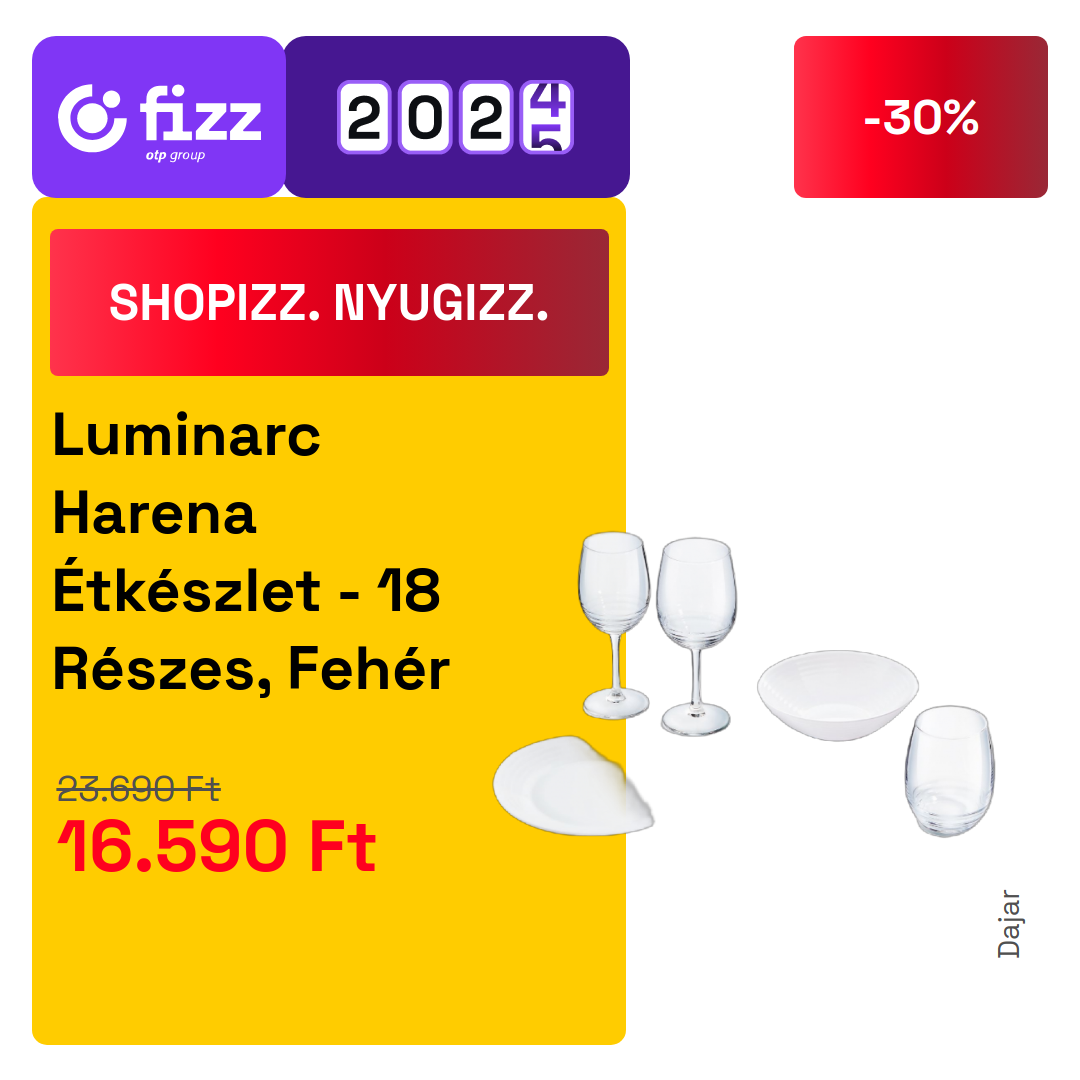Open the Luminarc Harena product title
Image resolution: width=1080 pixels, height=1080 pixels.
pyautogui.click(x=251, y=552)
